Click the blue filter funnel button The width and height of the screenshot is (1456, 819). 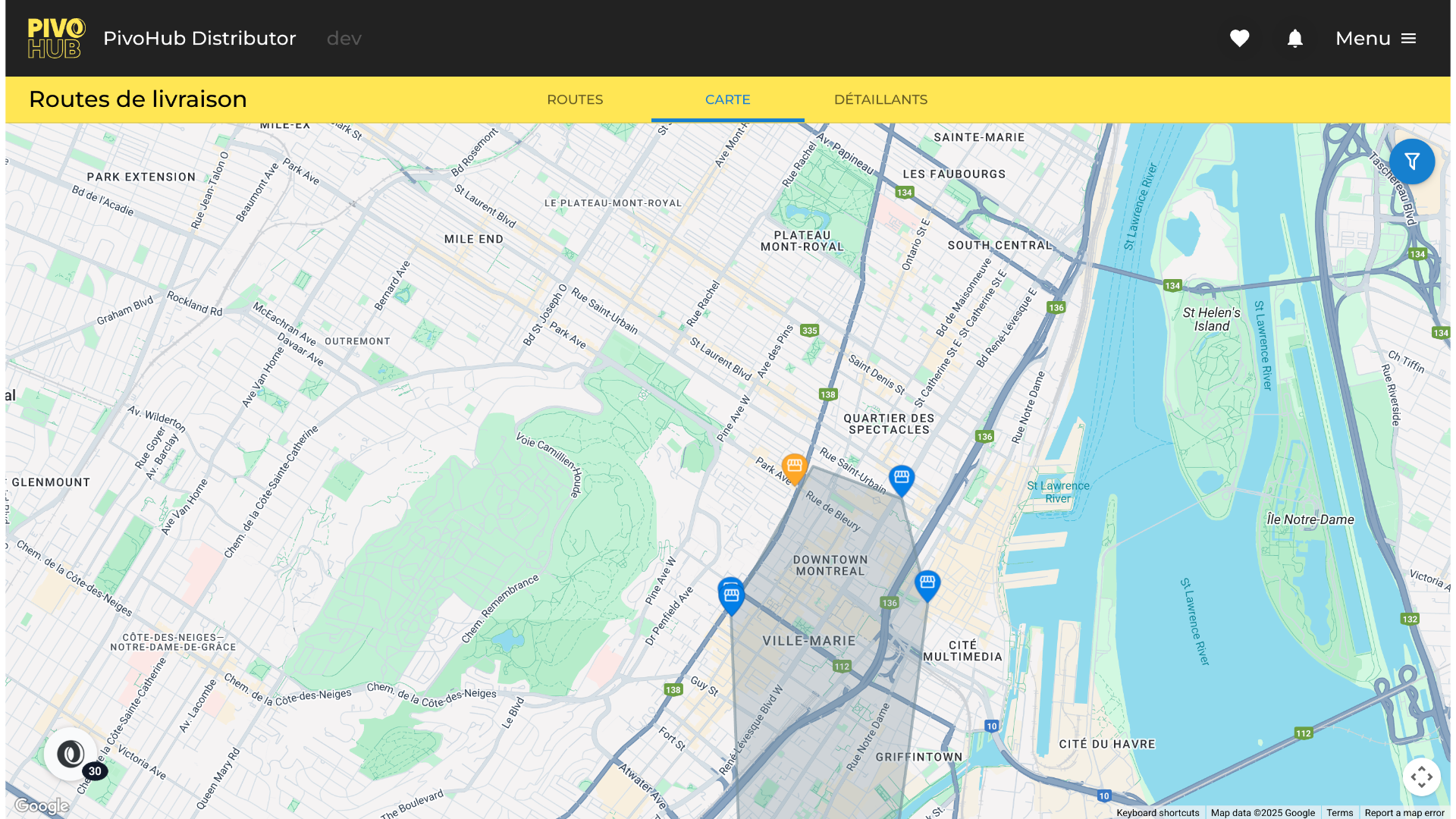(1411, 162)
